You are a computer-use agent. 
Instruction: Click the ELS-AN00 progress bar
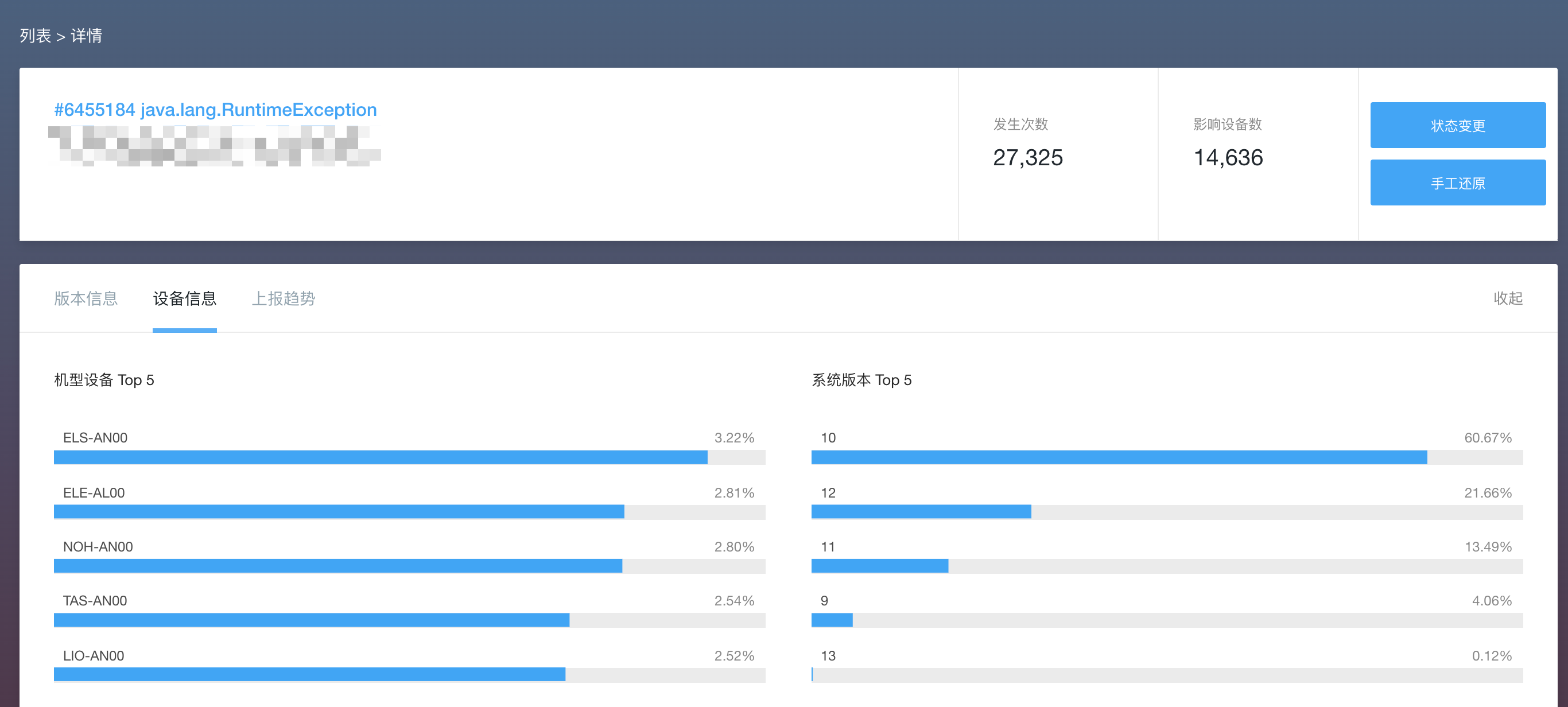(x=410, y=457)
